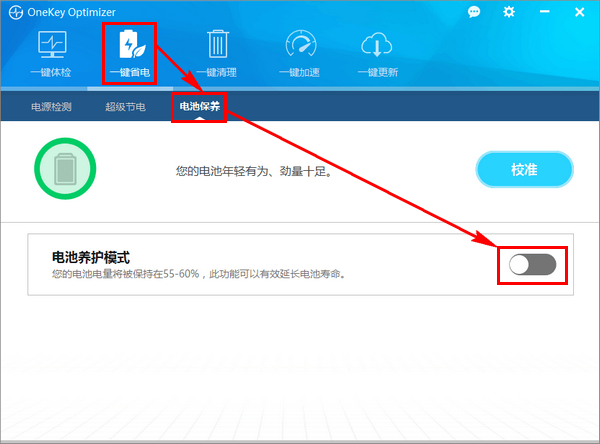Open the 一键加速 speedometer icon

point(301,43)
